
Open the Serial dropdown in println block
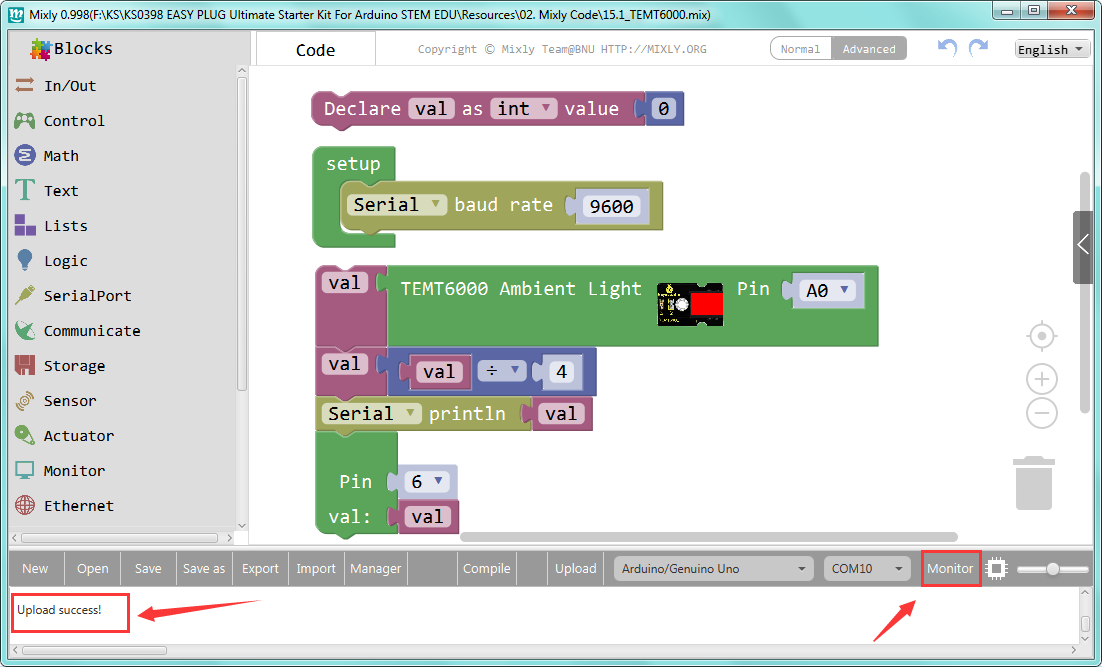[x=372, y=413]
